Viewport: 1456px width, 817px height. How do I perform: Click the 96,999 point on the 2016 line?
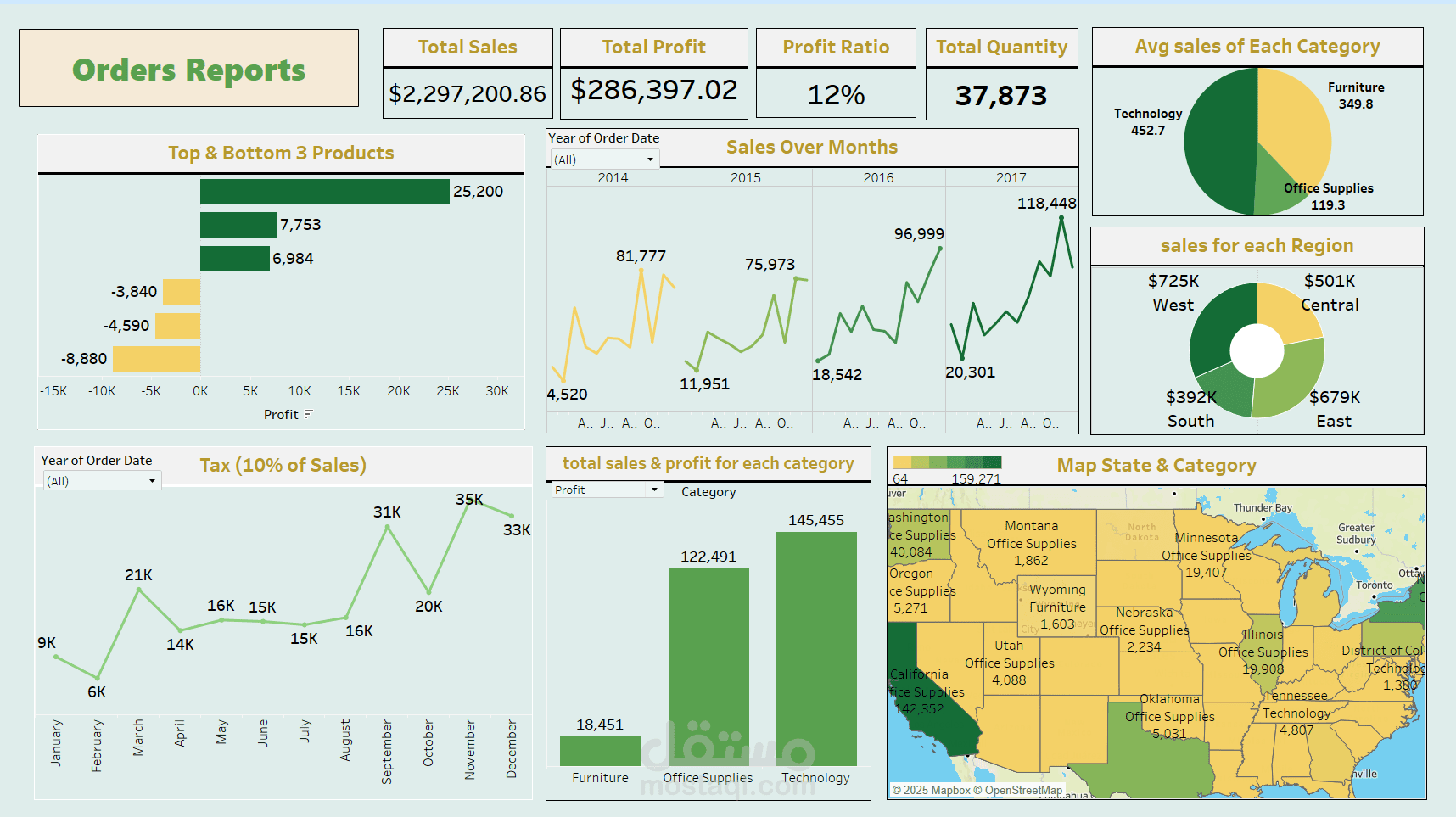click(939, 249)
